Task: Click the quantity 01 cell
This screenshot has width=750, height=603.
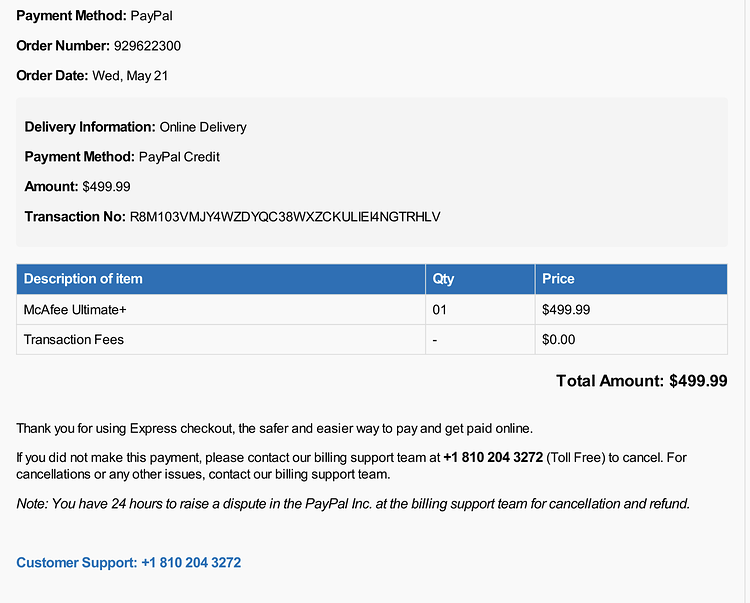Action: (x=480, y=309)
